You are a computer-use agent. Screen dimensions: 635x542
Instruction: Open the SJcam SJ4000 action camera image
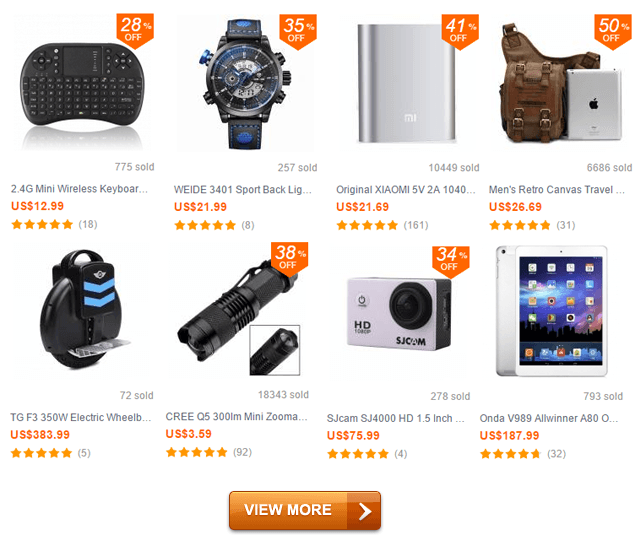(x=399, y=314)
